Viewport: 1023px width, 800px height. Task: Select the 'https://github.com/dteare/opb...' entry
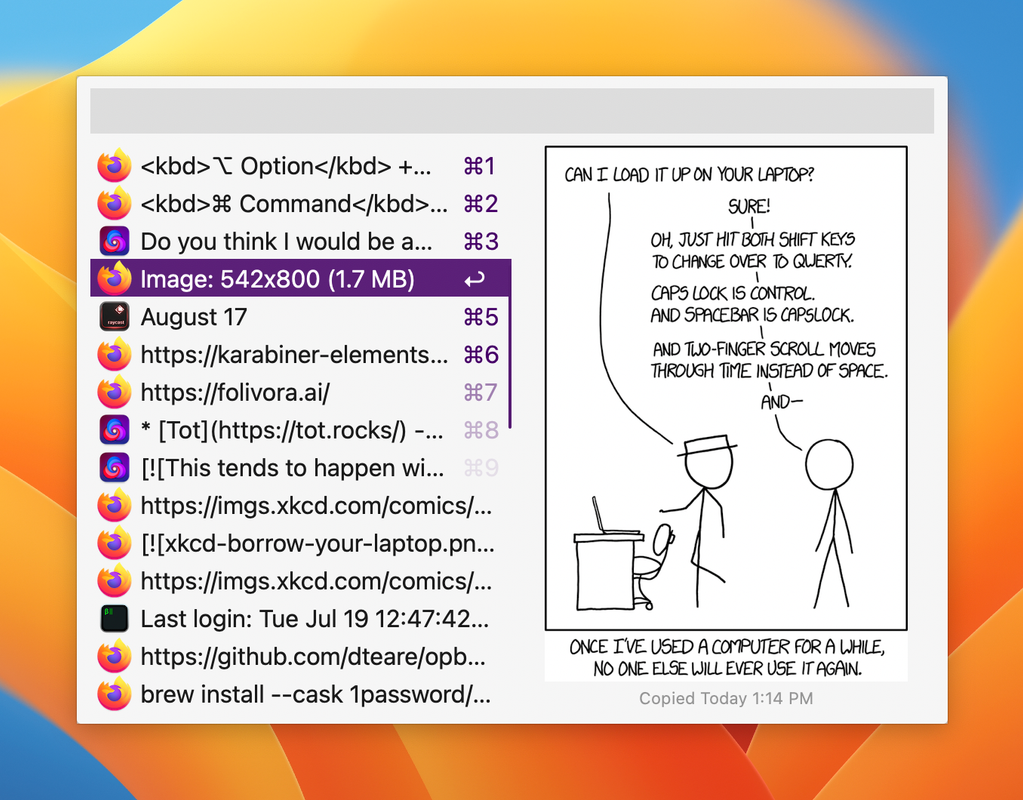(301, 656)
